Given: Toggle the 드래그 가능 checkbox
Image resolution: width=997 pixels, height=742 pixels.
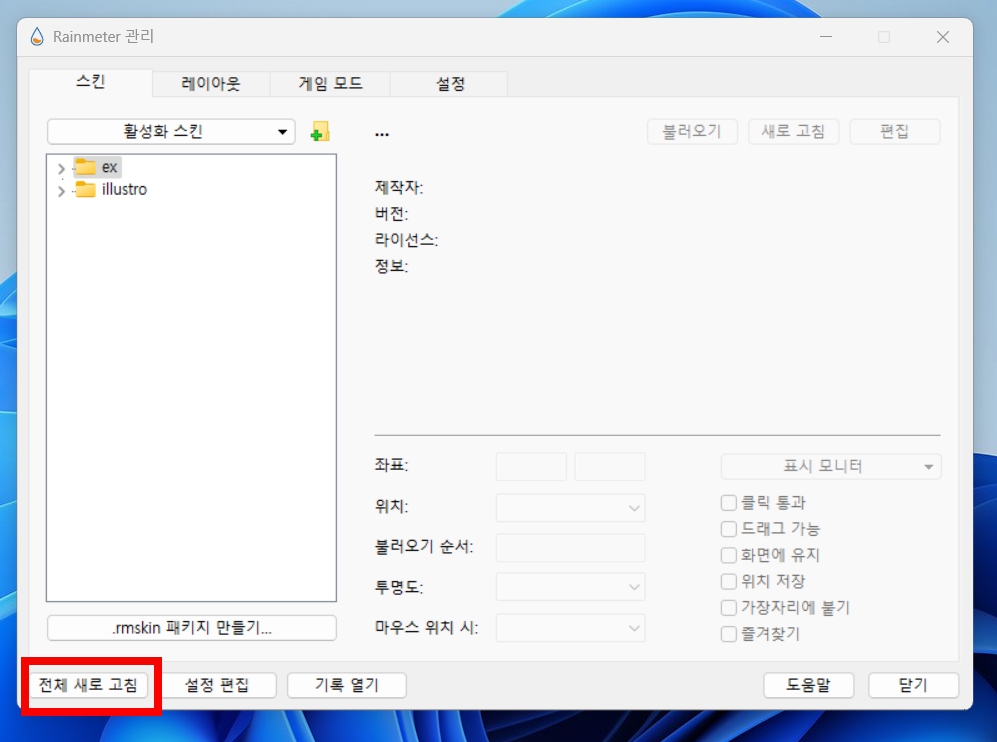Looking at the screenshot, I should [729, 529].
